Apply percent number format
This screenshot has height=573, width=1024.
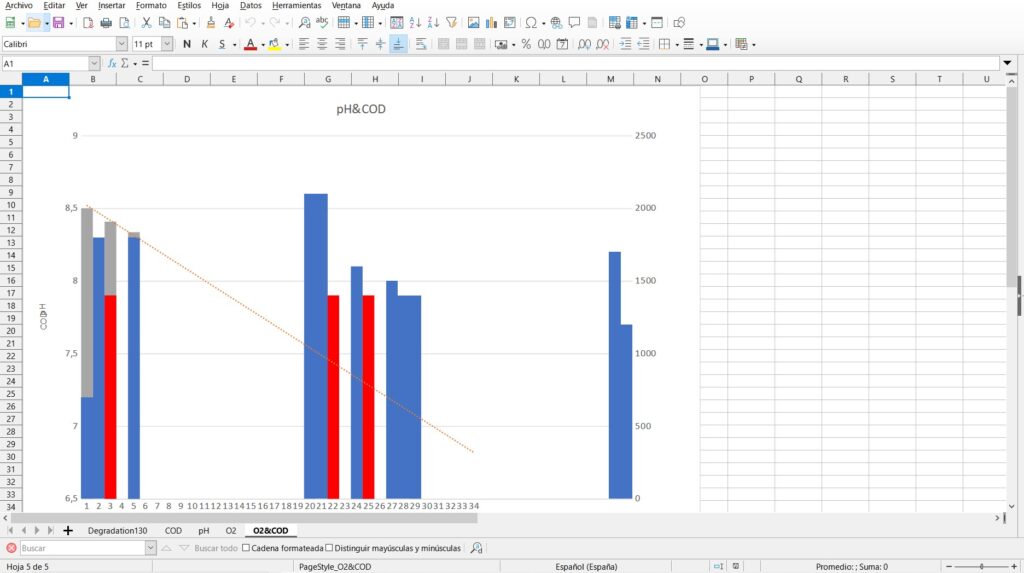pos(526,44)
